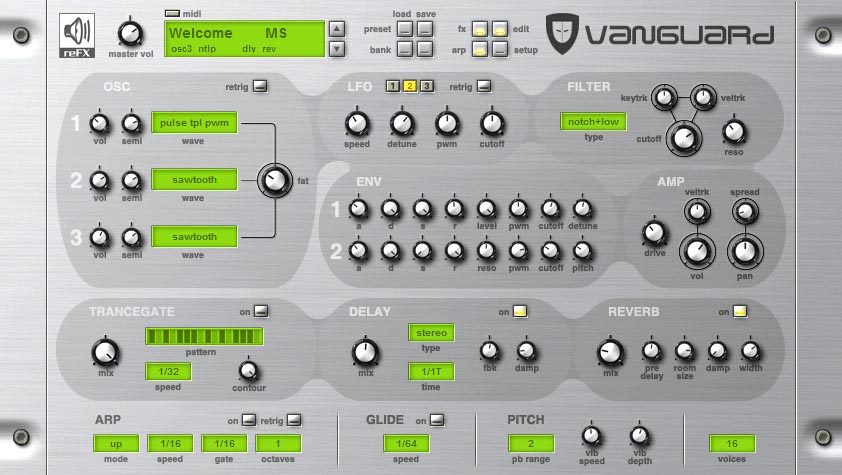Open the edit page button
This screenshot has height=475, width=842.
[x=500, y=29]
